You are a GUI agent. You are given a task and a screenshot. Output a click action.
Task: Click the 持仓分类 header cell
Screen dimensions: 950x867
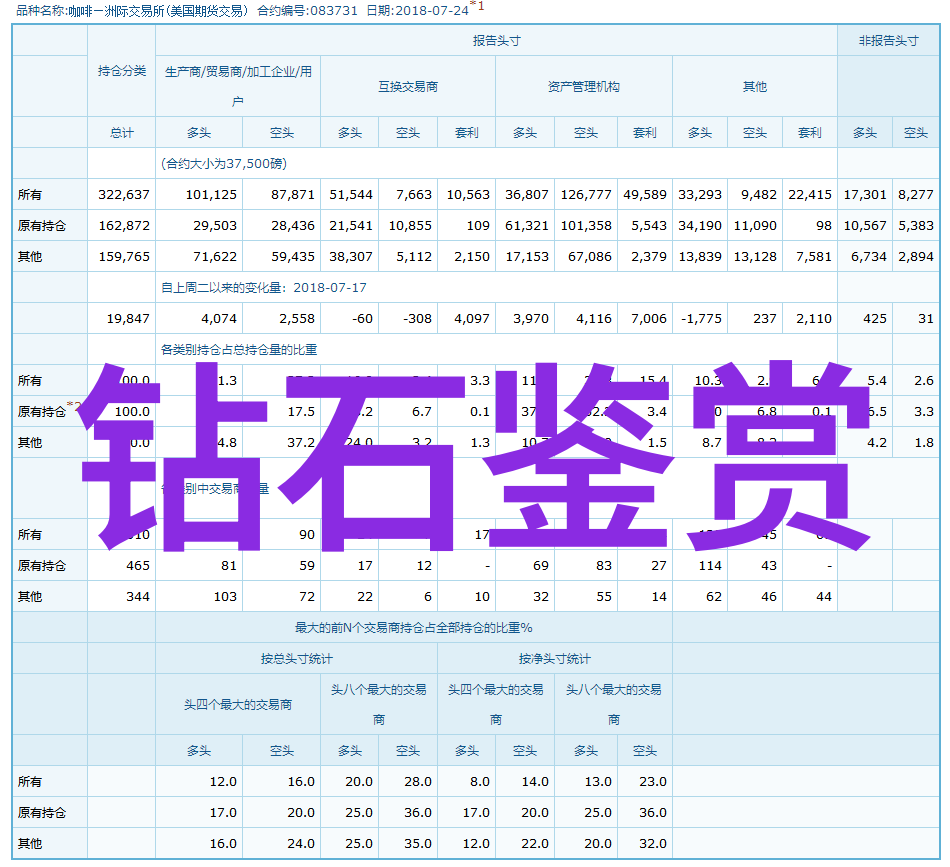pyautogui.click(x=122, y=71)
